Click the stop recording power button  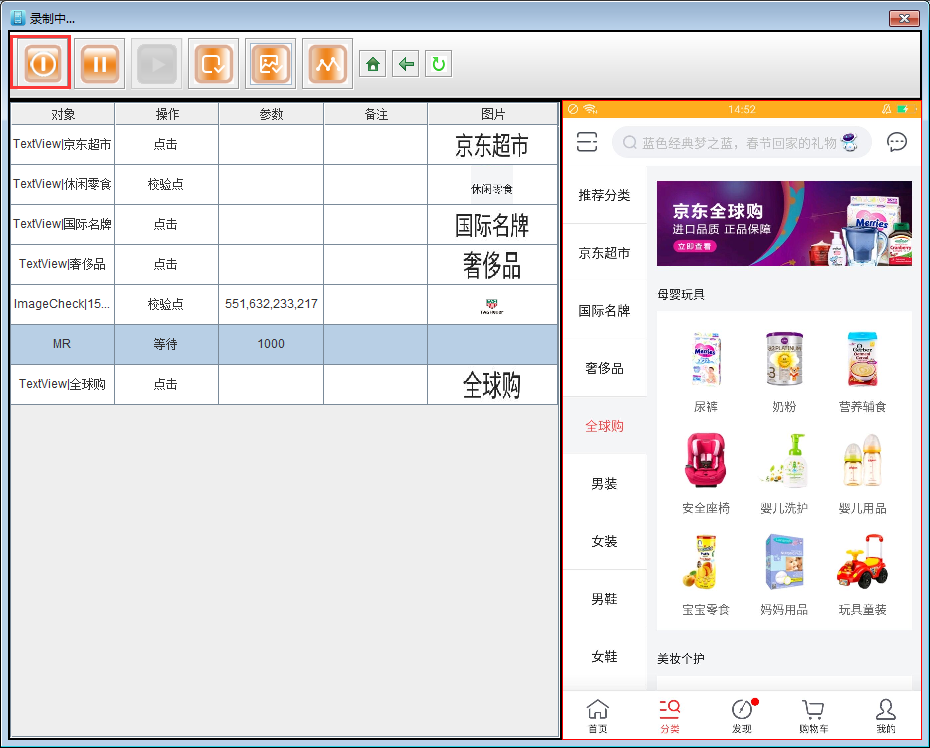click(42, 64)
